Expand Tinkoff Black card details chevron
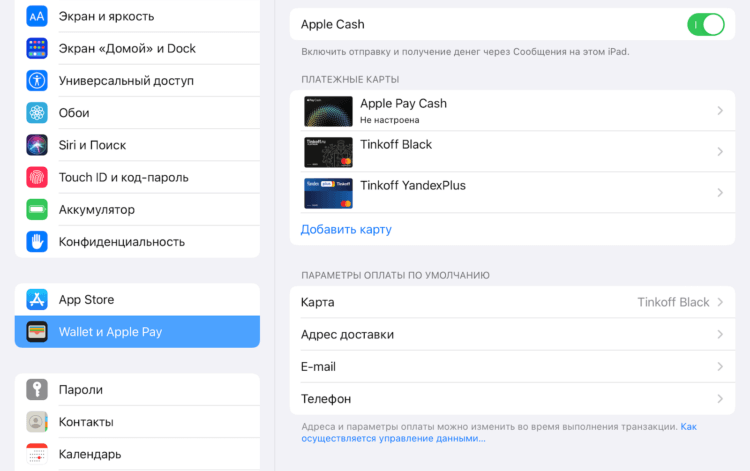750x471 pixels. pos(719,152)
